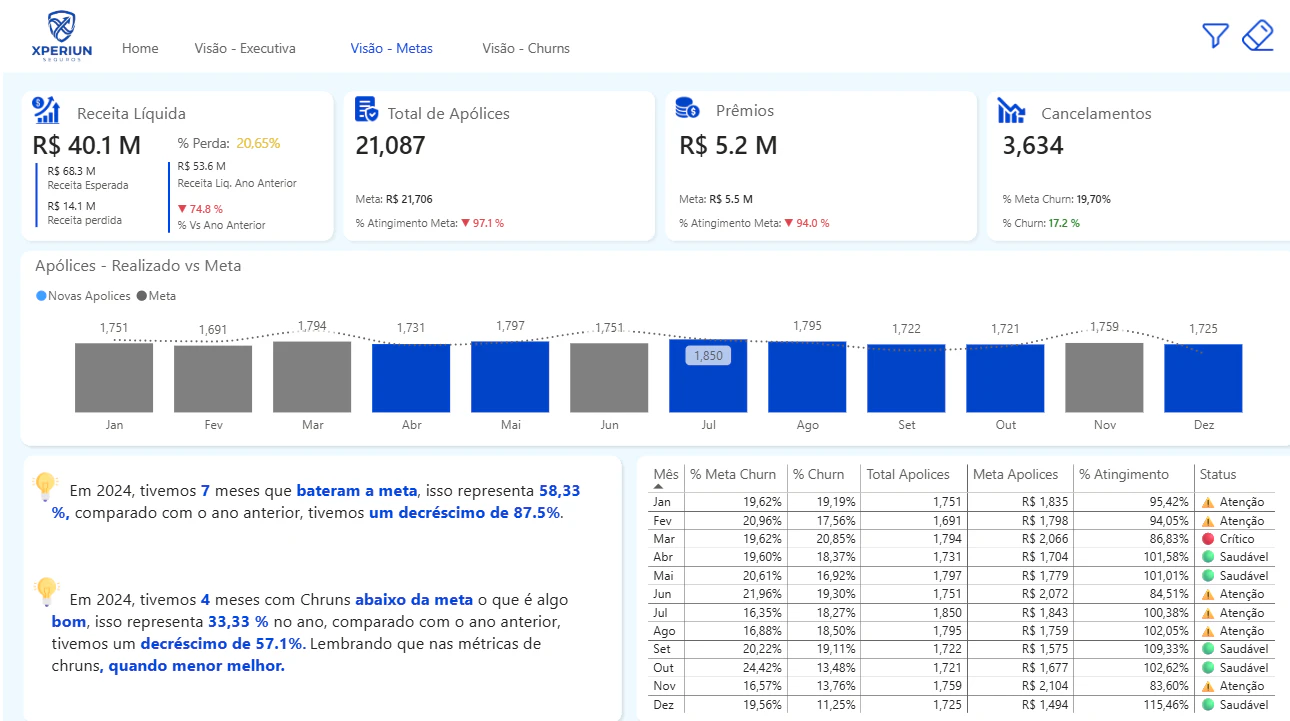Image resolution: width=1290 pixels, height=721 pixels.
Task: Click the green Saudável icon in the Dez row
Action: coord(1207,705)
